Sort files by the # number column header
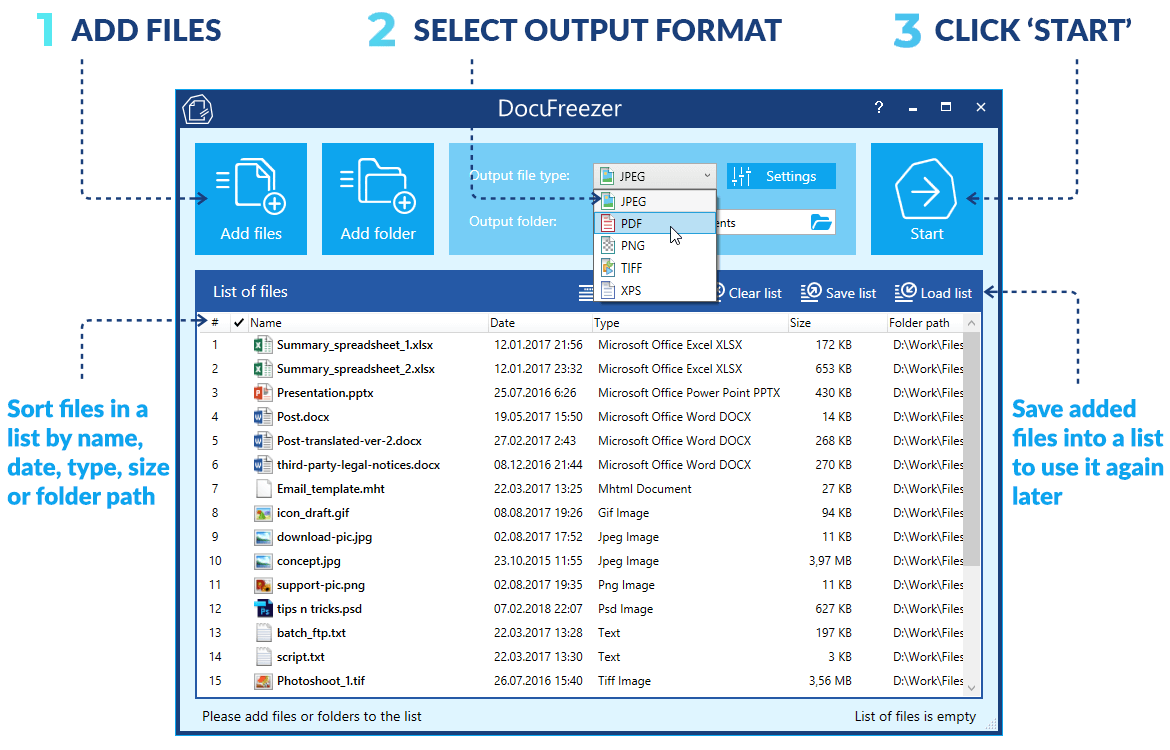The height and width of the screenshot is (750, 1170). [x=215, y=322]
